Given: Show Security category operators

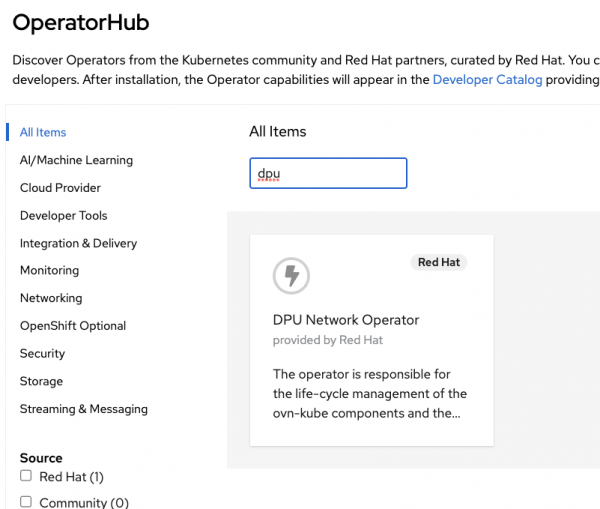Looking at the screenshot, I should tap(42, 353).
